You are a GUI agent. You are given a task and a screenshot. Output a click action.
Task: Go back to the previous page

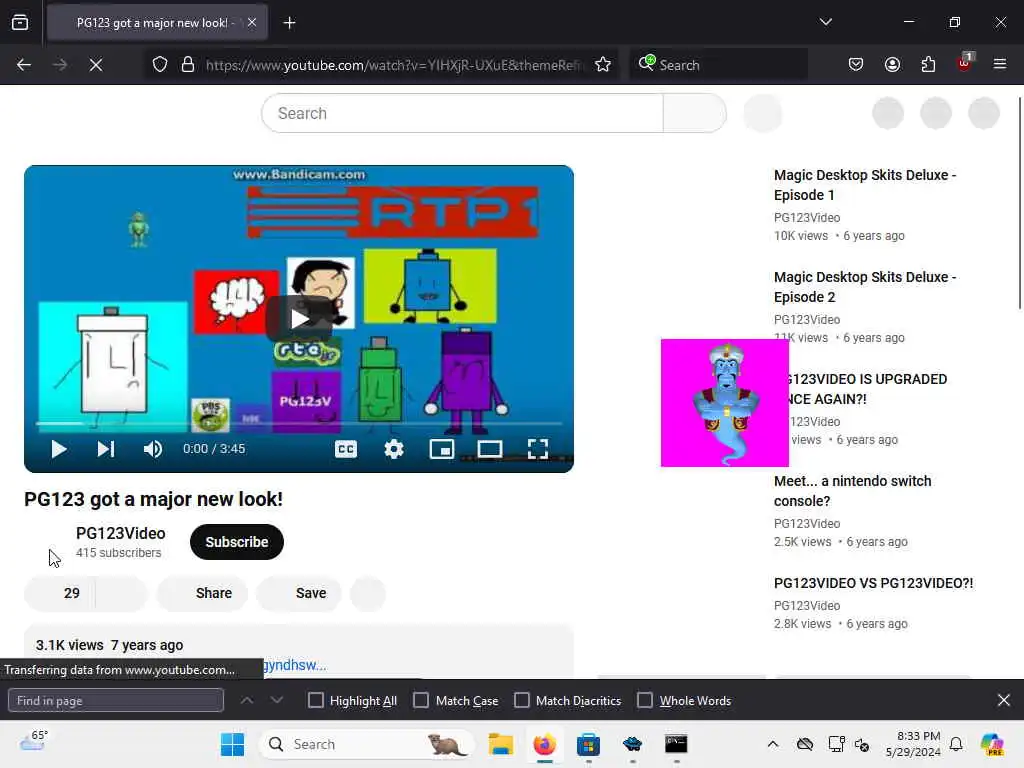(24, 65)
